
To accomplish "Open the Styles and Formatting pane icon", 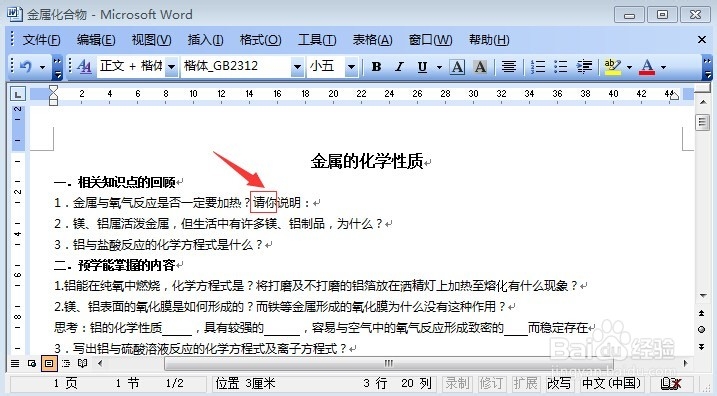I will pos(85,67).
